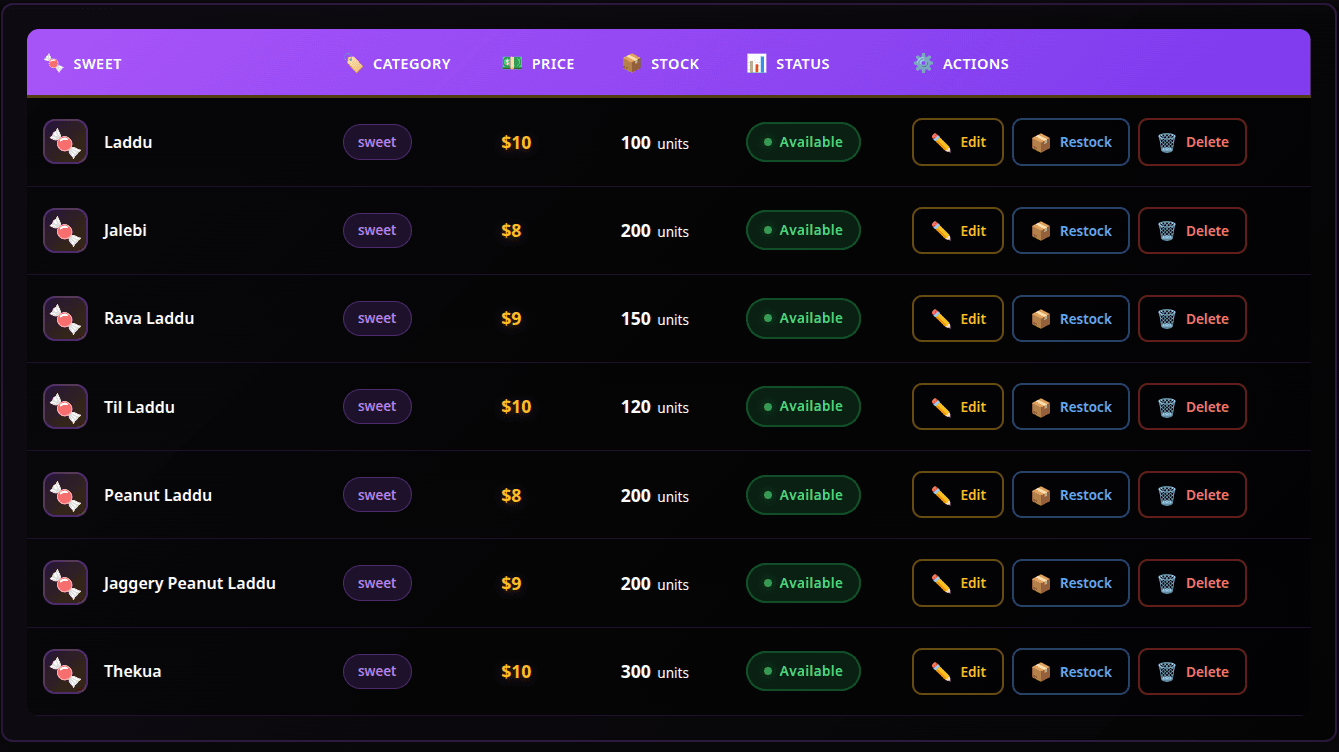Restock Jaggery Peanut Laddu
The width and height of the screenshot is (1339, 752).
click(1070, 583)
